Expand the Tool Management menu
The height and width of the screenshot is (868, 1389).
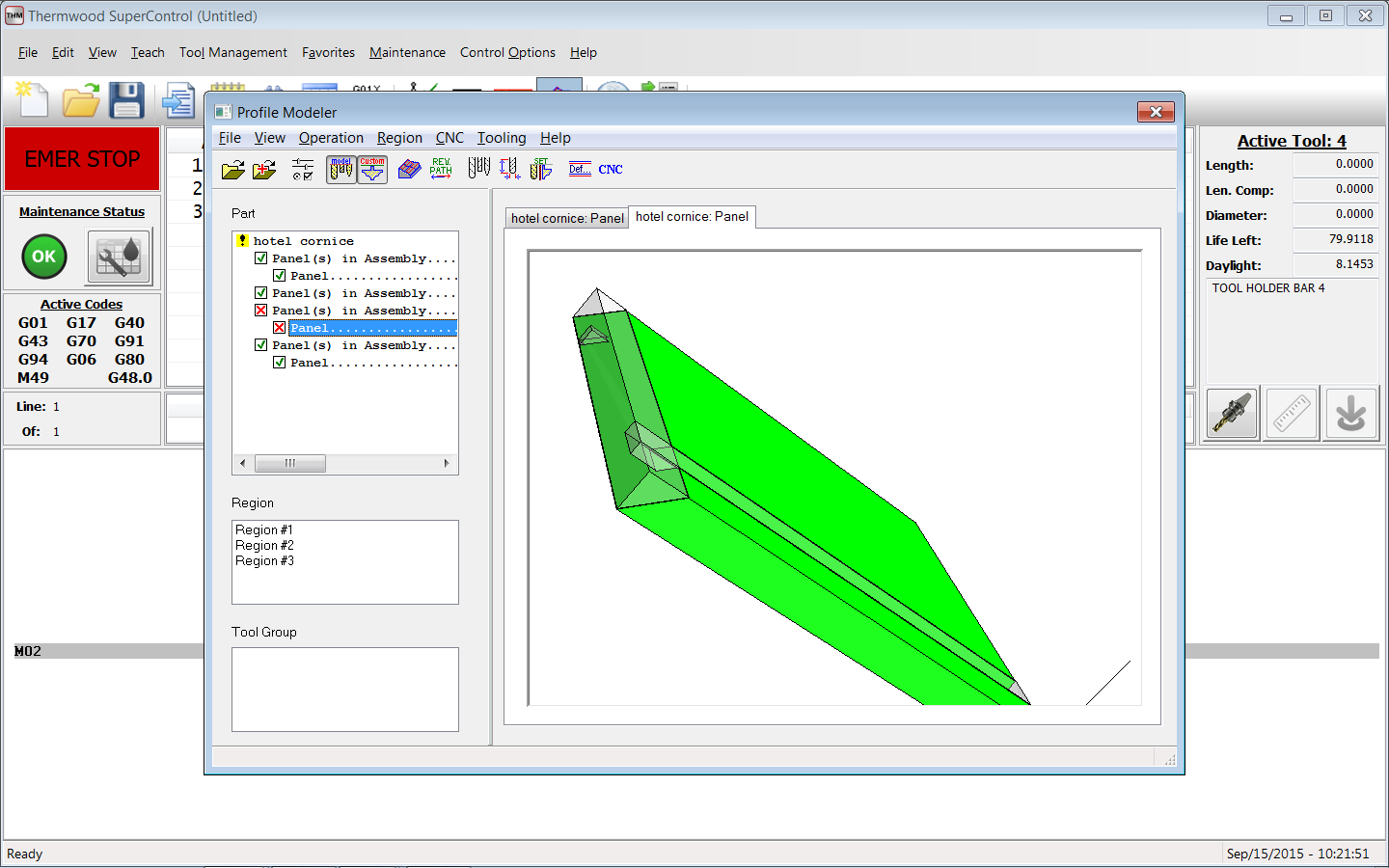[232, 52]
